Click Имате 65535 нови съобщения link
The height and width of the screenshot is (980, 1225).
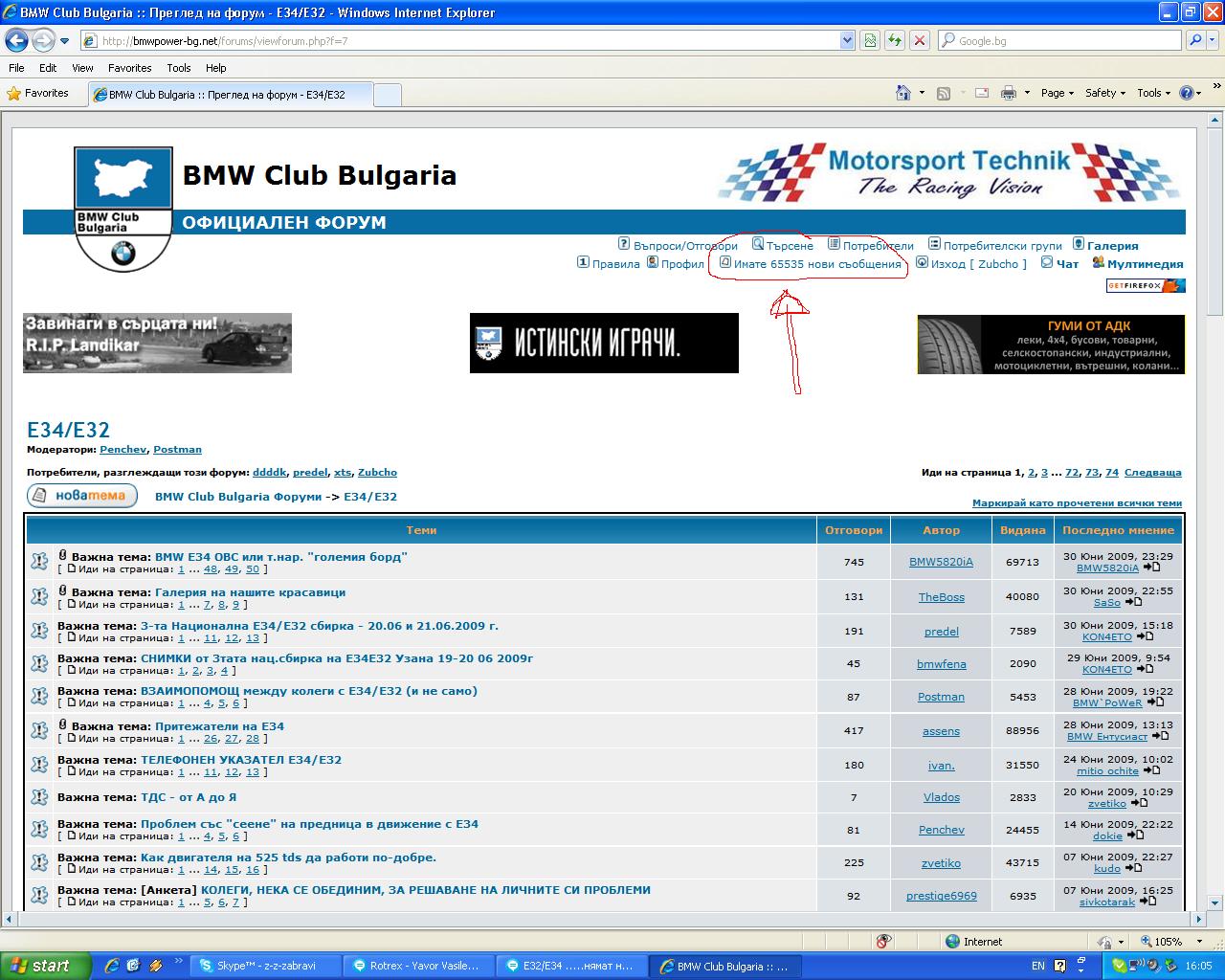pyautogui.click(x=816, y=264)
